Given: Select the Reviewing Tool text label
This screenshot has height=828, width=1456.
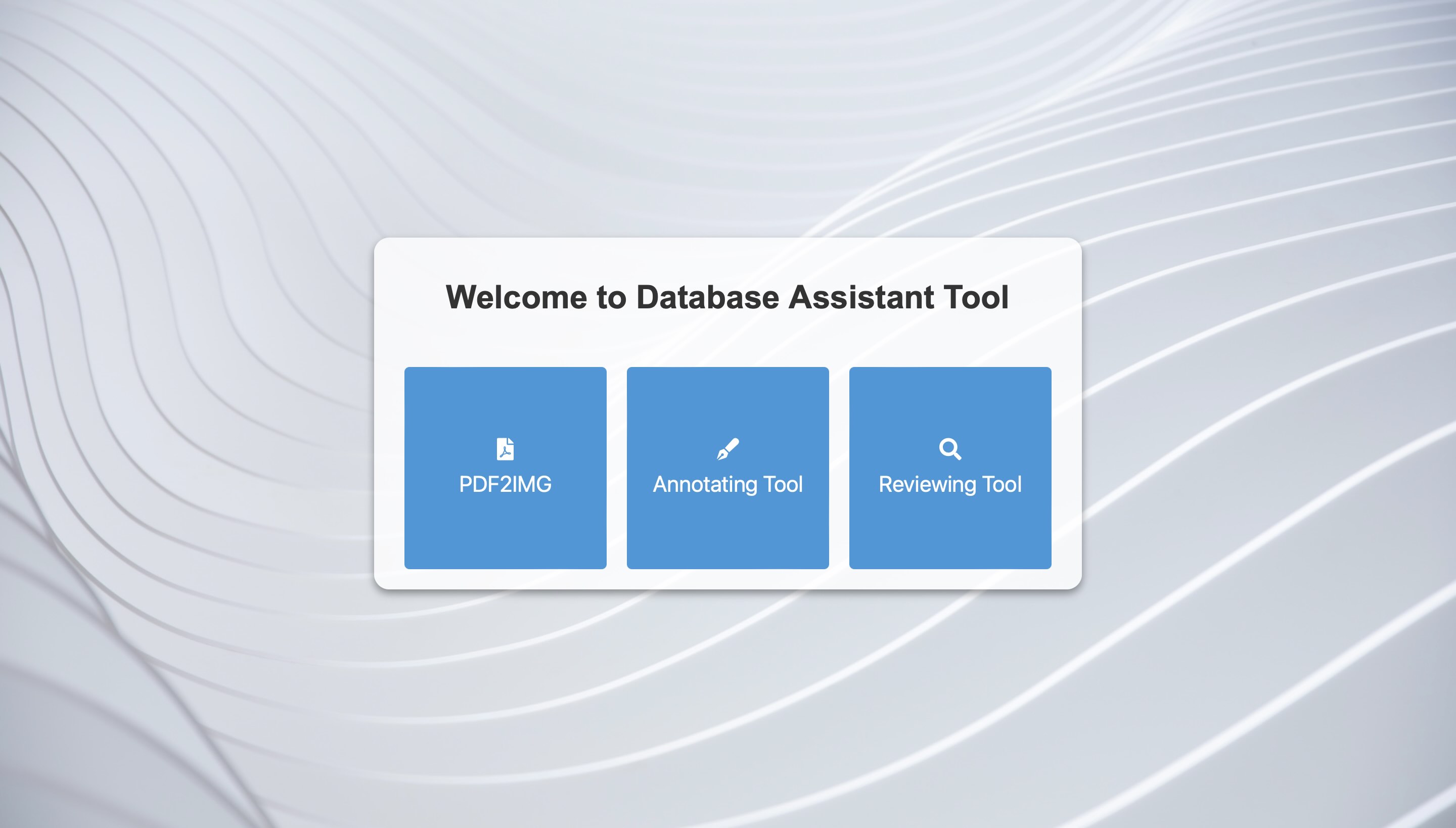Looking at the screenshot, I should tap(950, 484).
